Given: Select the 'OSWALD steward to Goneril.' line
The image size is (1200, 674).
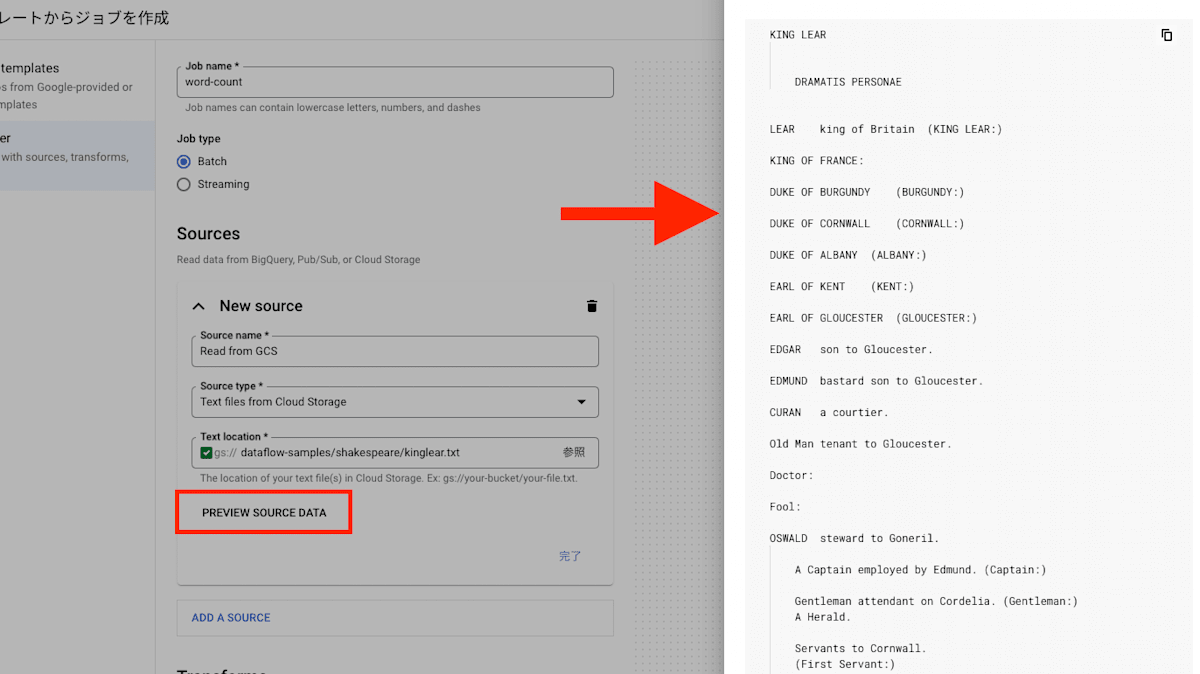Looking at the screenshot, I should coord(854,539).
